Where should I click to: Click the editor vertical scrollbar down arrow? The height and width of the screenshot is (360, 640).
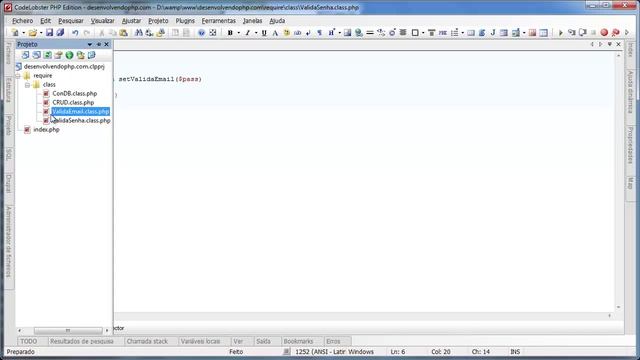pyautogui.click(x=618, y=307)
